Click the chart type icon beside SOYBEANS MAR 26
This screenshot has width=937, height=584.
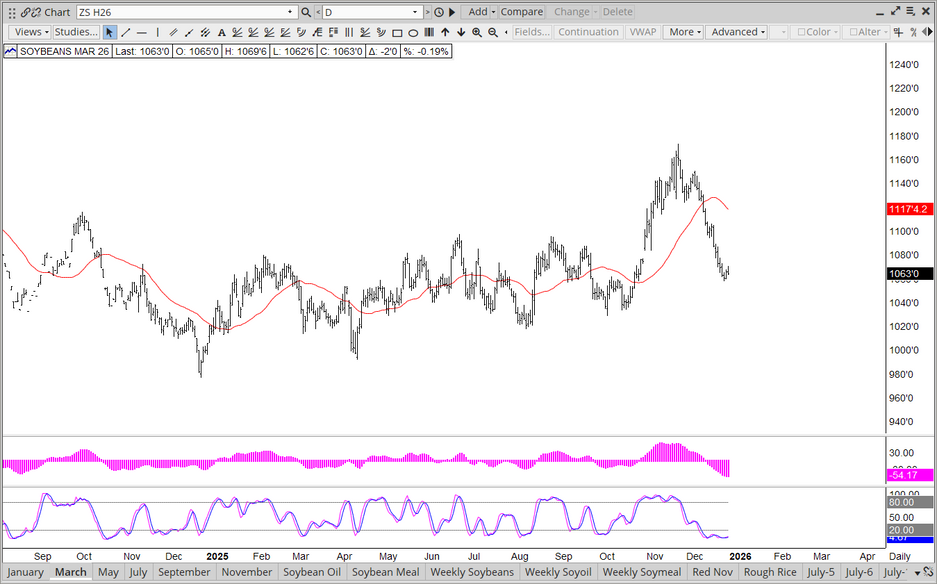(x=10, y=51)
